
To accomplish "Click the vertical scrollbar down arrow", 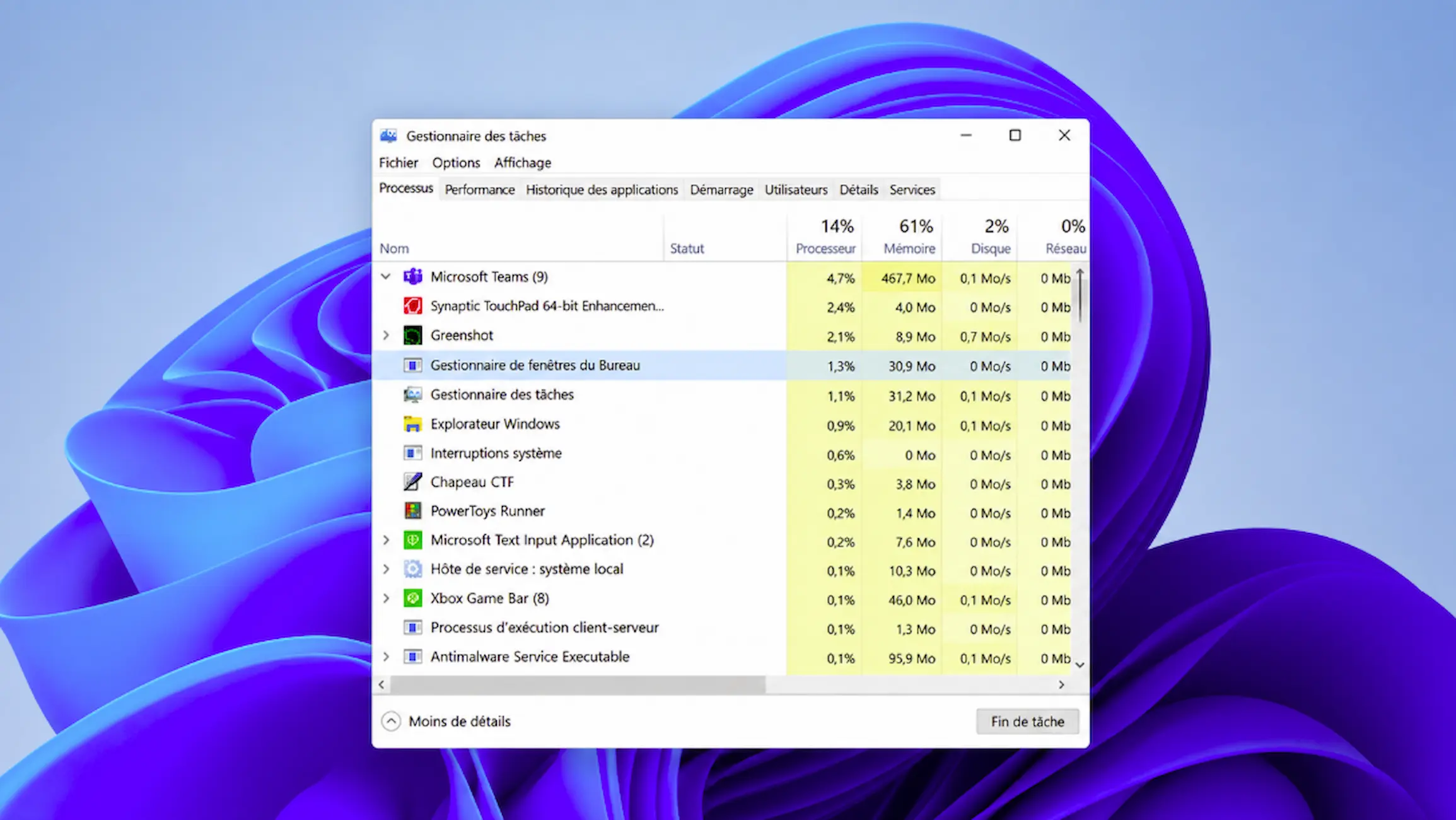I will coord(1080,665).
